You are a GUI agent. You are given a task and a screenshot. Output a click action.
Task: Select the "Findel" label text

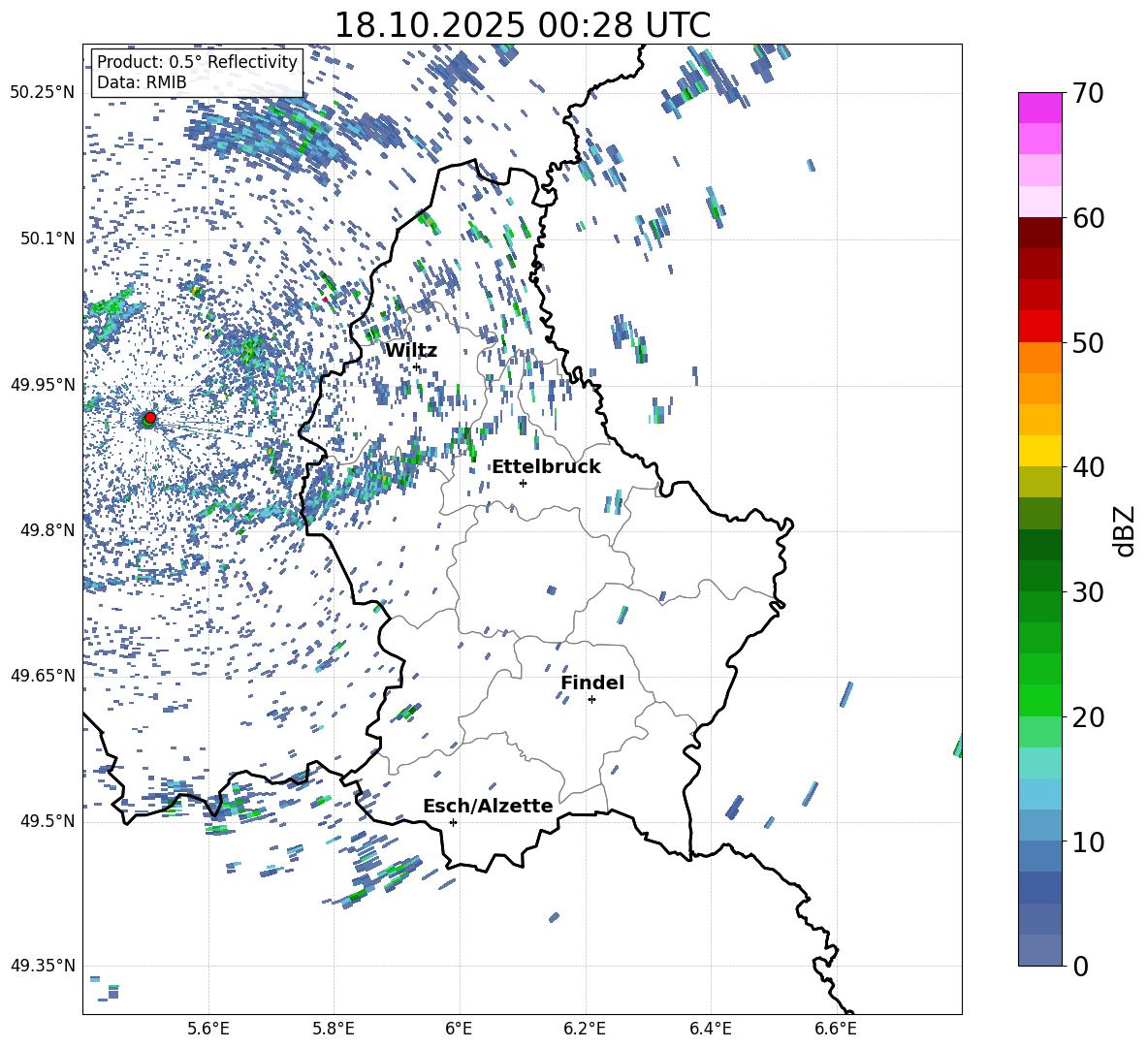(x=592, y=683)
